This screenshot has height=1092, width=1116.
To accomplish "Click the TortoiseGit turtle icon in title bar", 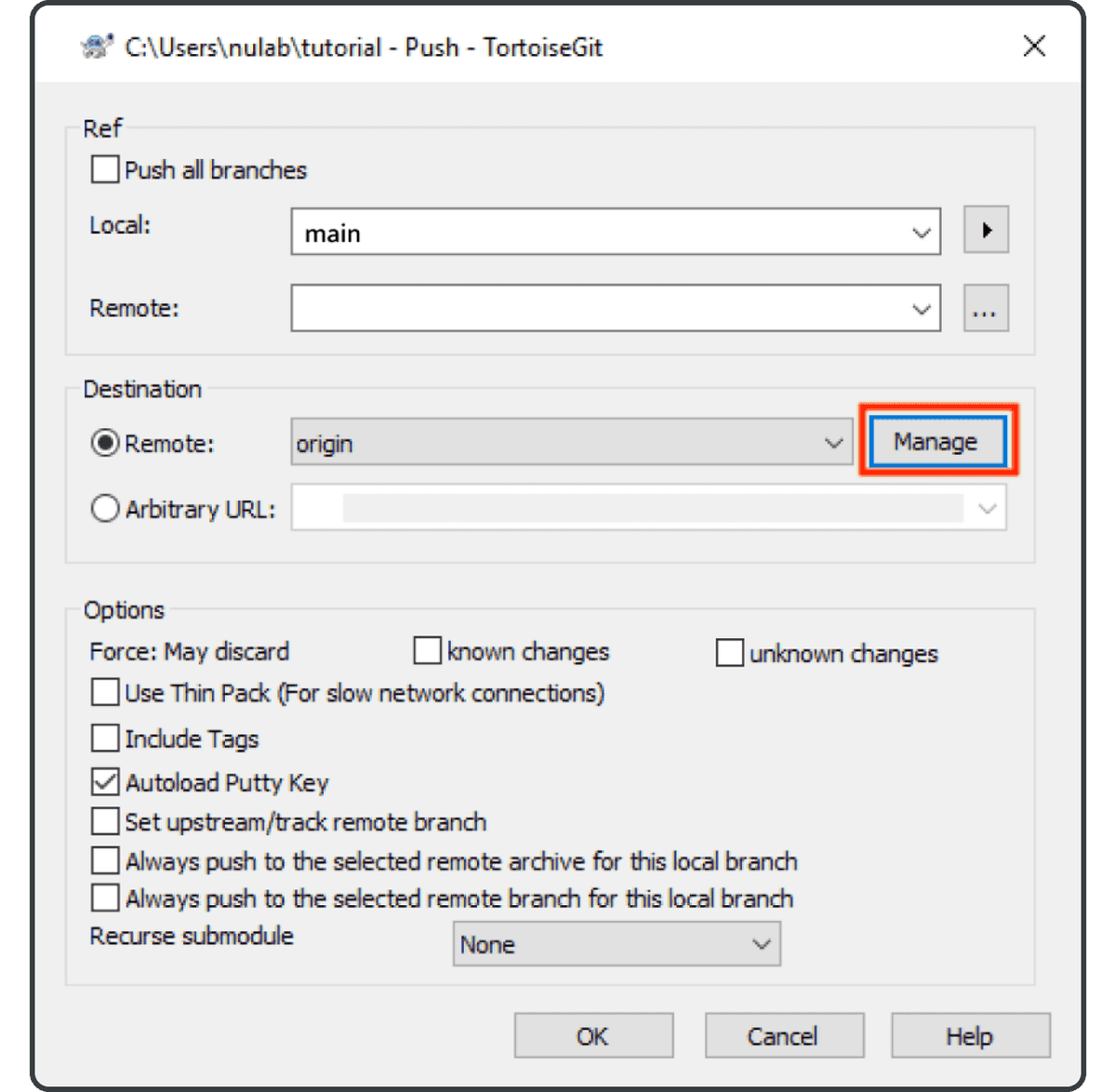I will coord(96,47).
